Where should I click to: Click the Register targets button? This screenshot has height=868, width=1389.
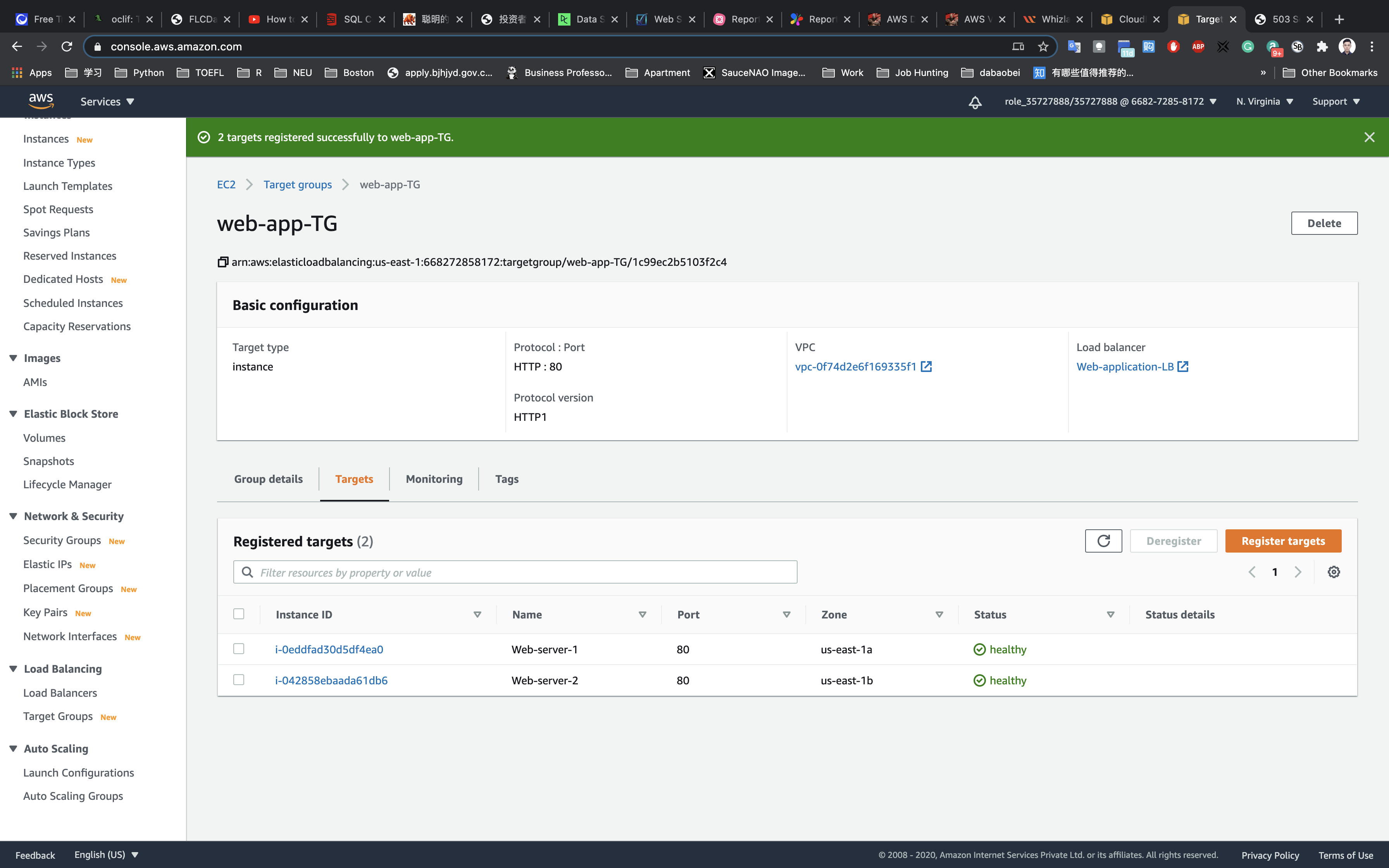1282,541
